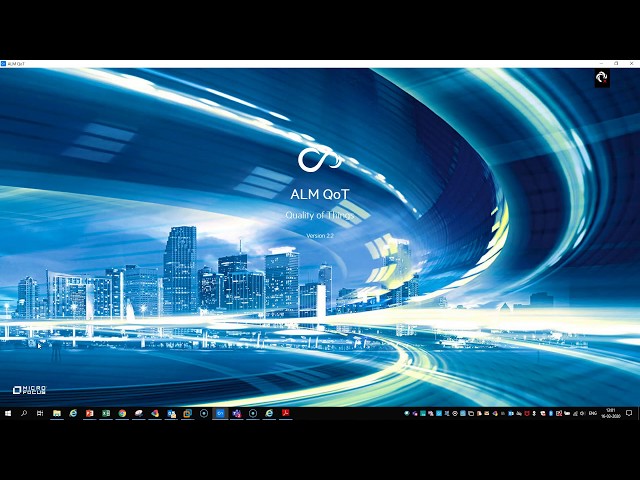Open Adobe Acrobat from the taskbar
This screenshot has height=480, width=640.
pos(285,413)
